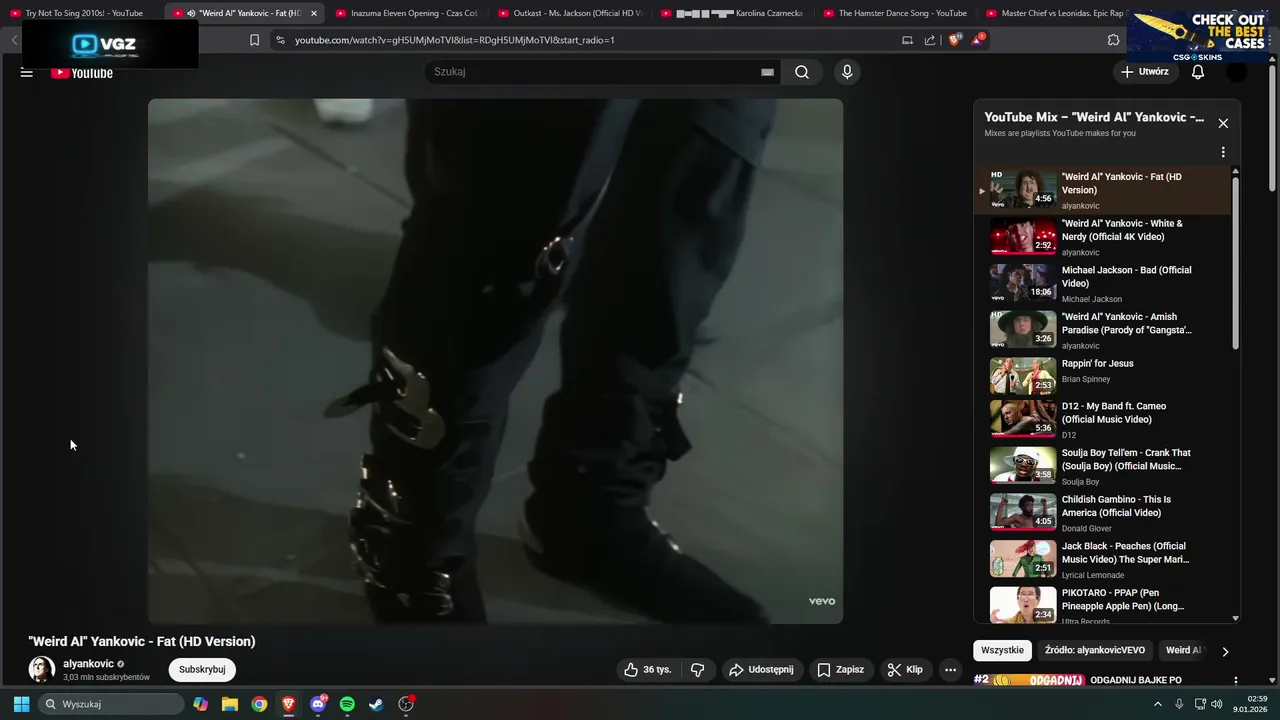Play Amish Paradise from the mix
This screenshot has width=1280, height=720.
1102,330
